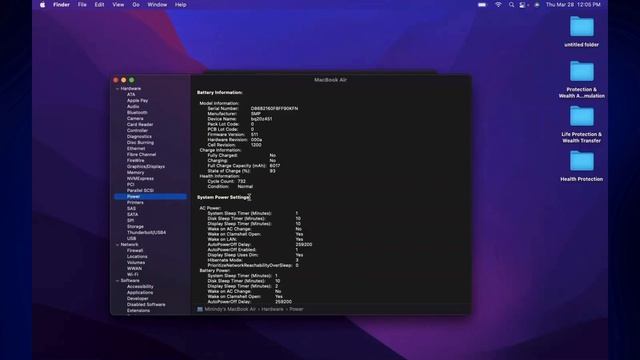Select NVMExpress in the sidebar

[140, 178]
